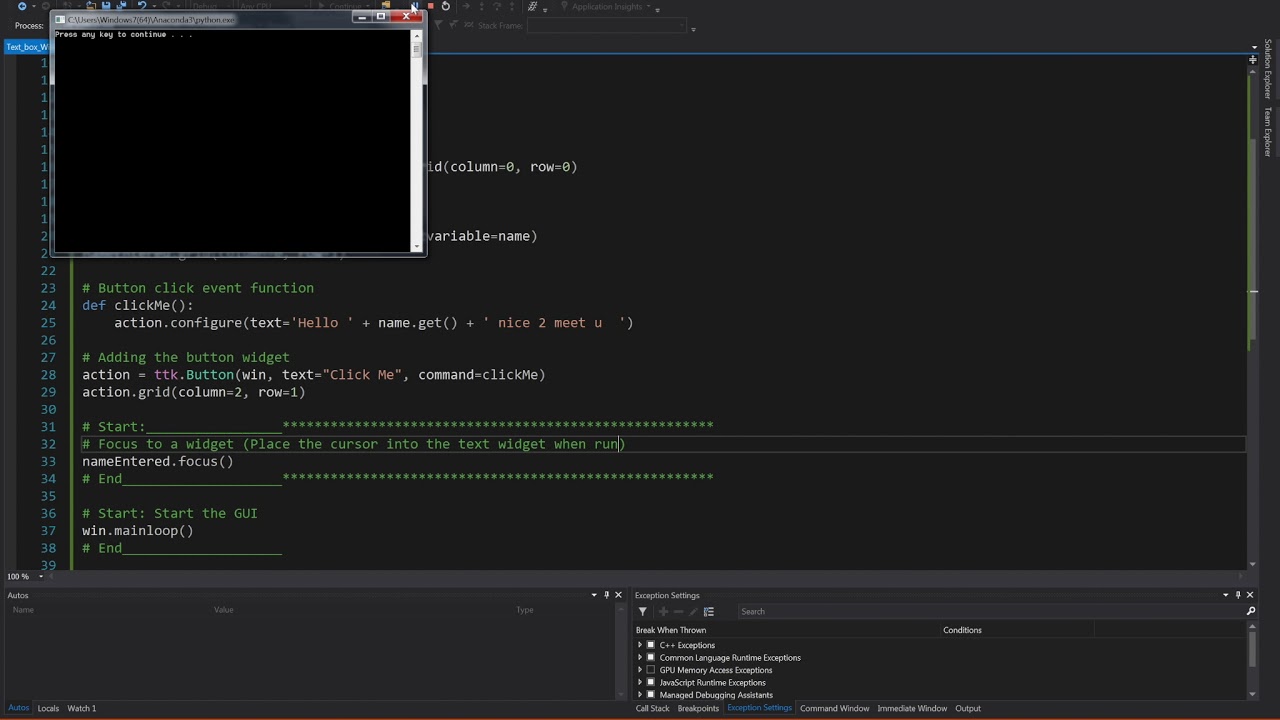Toggle Common Language Runtime Exceptions checkbox
Image resolution: width=1280 pixels, height=720 pixels.
(x=651, y=658)
